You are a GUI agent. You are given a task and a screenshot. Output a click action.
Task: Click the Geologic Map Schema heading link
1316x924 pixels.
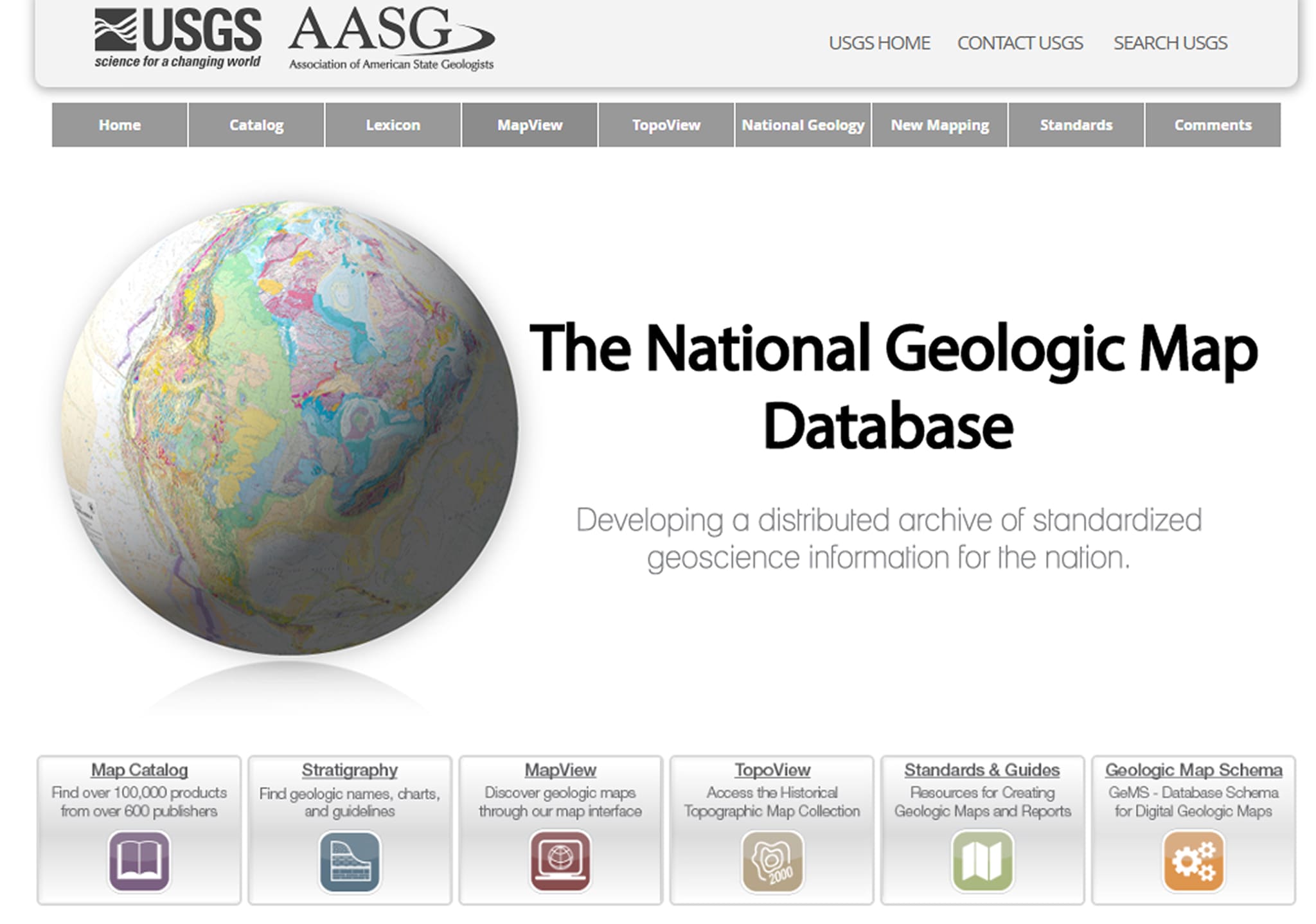click(1193, 770)
